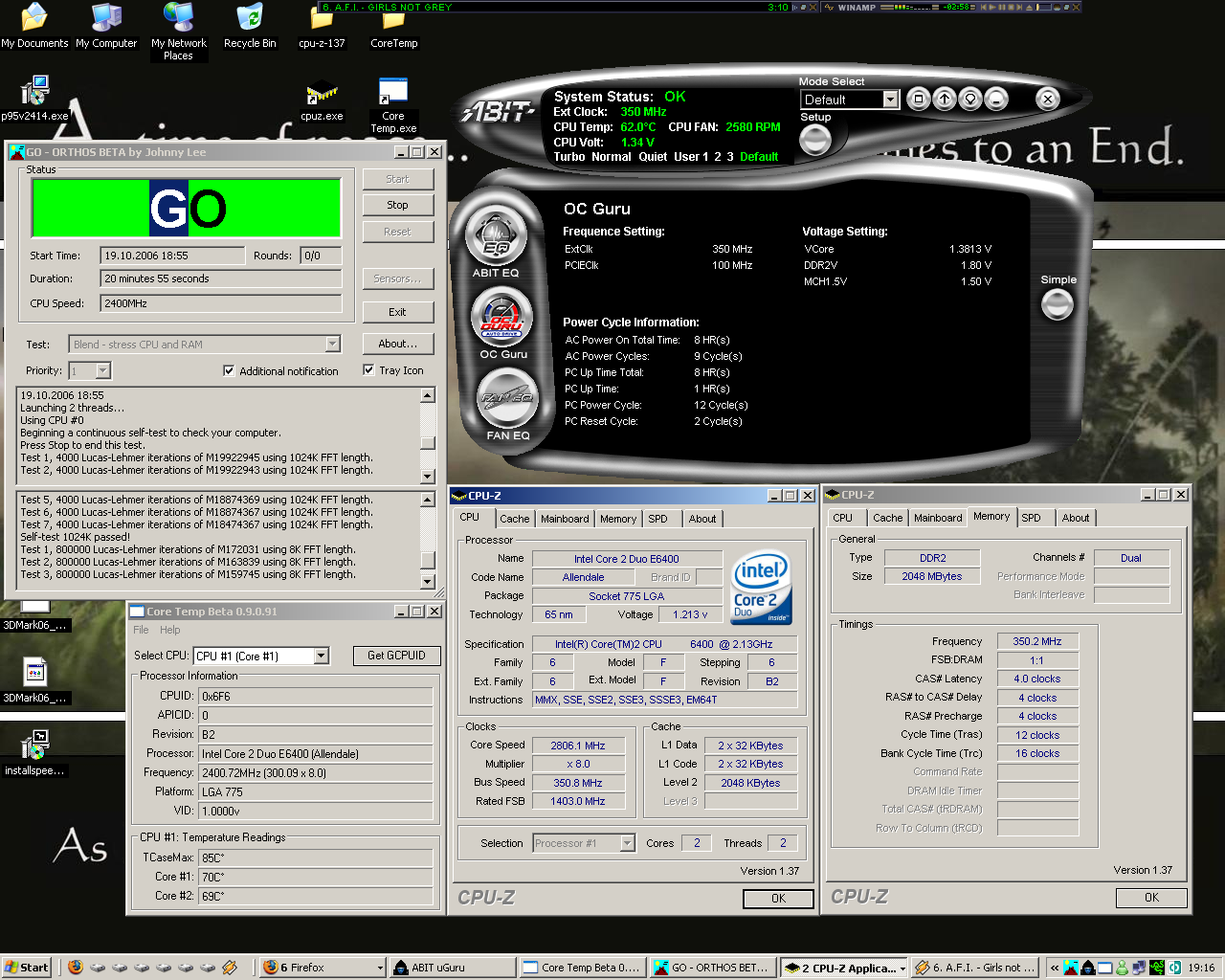The image size is (1225, 980).
Task: Open the ABIT EQ panel
Action: click(x=496, y=237)
